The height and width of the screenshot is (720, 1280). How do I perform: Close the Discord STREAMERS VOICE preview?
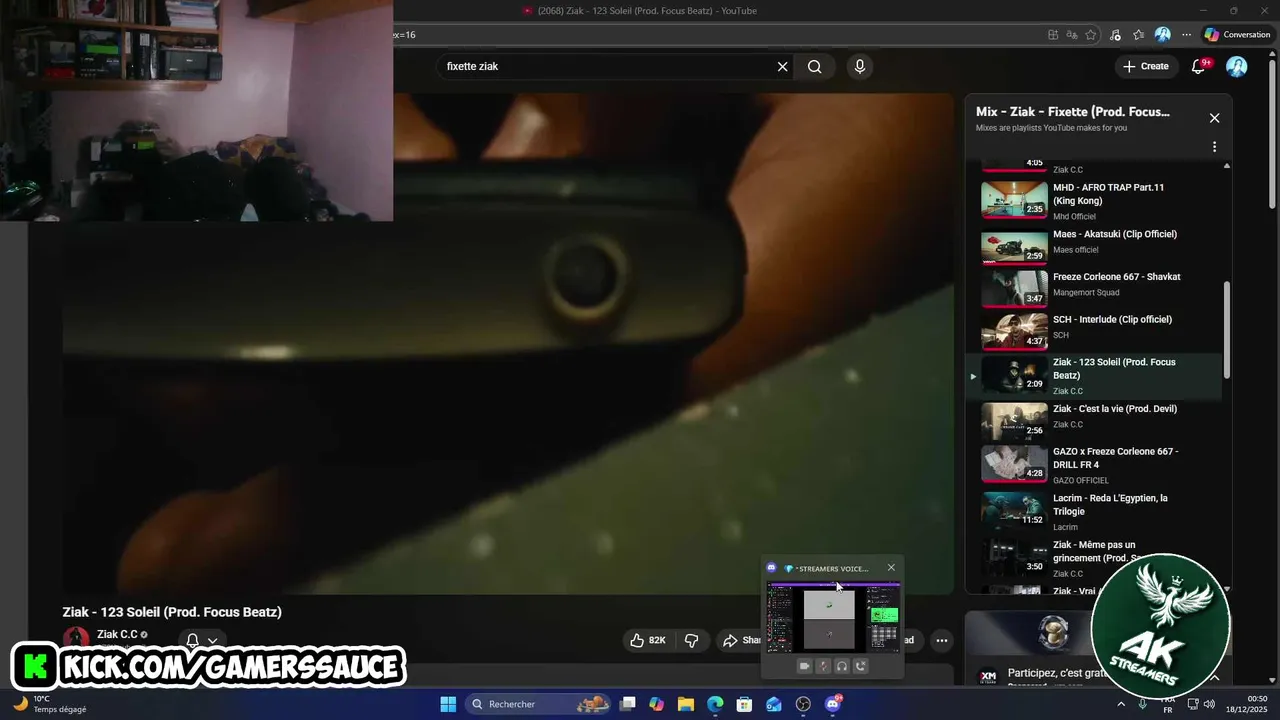891,568
